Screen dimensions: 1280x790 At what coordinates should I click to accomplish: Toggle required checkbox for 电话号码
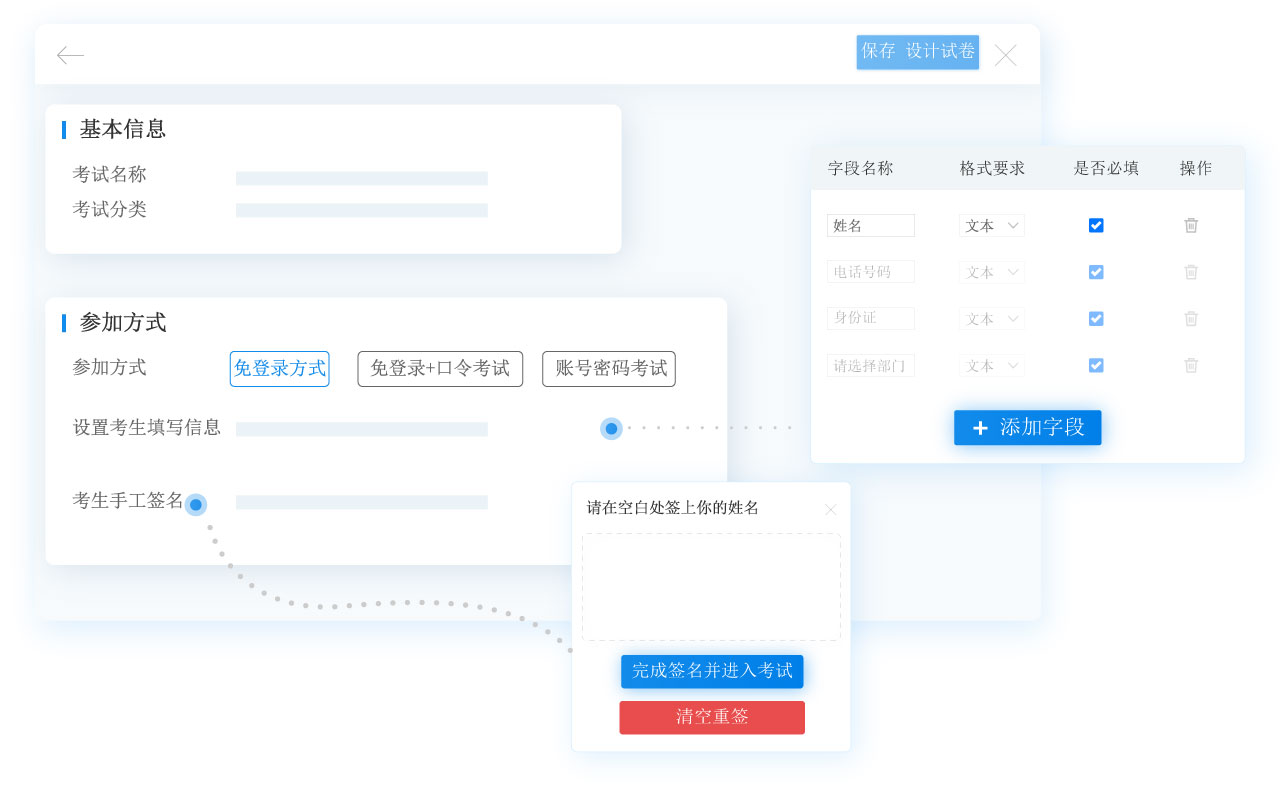click(1096, 272)
